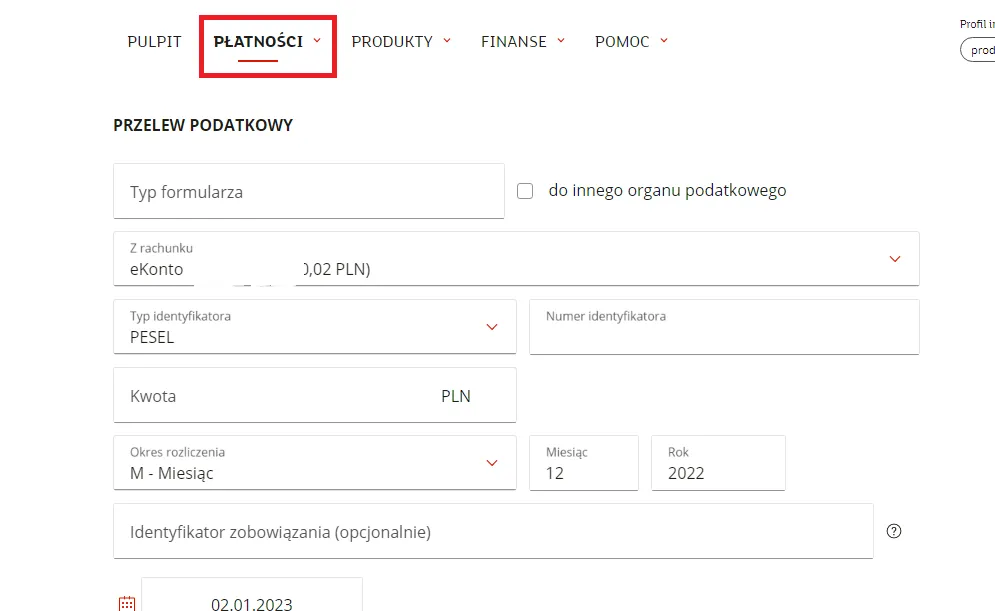
Task: Open the 'Typ identyfikatora' dropdown showing PESEL
Action: click(x=491, y=326)
